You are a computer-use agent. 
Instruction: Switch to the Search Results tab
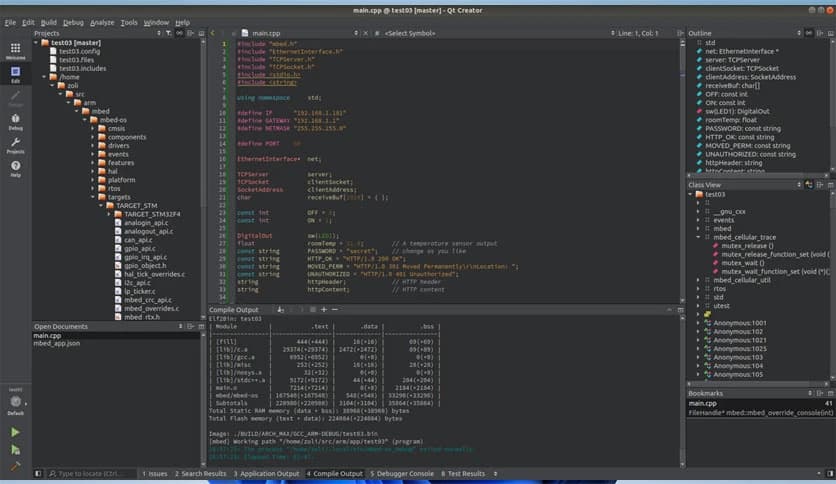pyautogui.click(x=200, y=473)
